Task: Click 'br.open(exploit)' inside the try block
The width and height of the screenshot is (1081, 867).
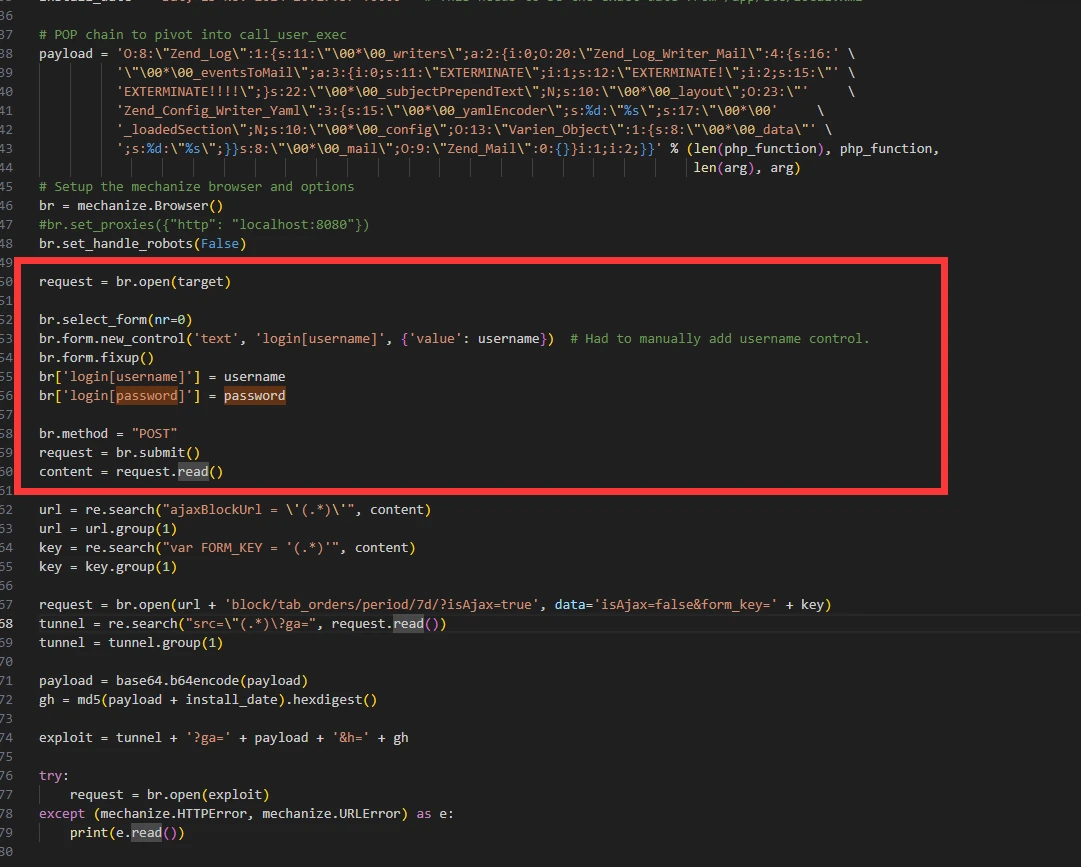Action: pos(208,795)
